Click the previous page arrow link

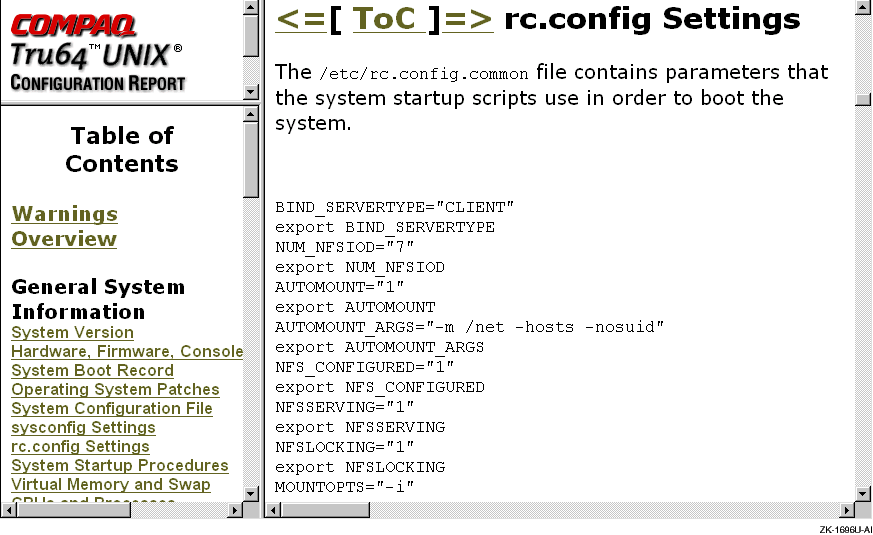click(x=301, y=19)
